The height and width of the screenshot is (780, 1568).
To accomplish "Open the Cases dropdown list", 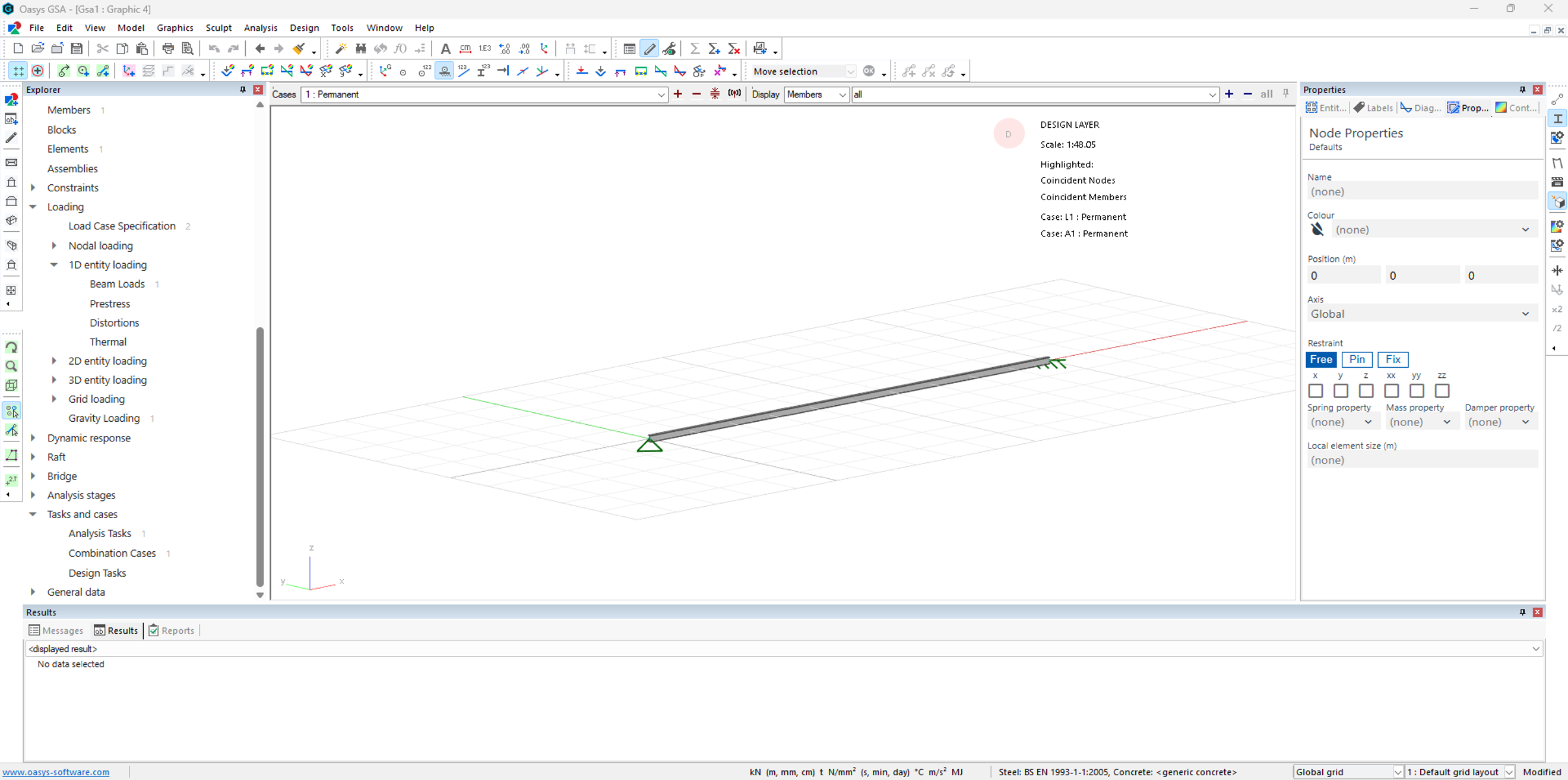I will click(660, 94).
